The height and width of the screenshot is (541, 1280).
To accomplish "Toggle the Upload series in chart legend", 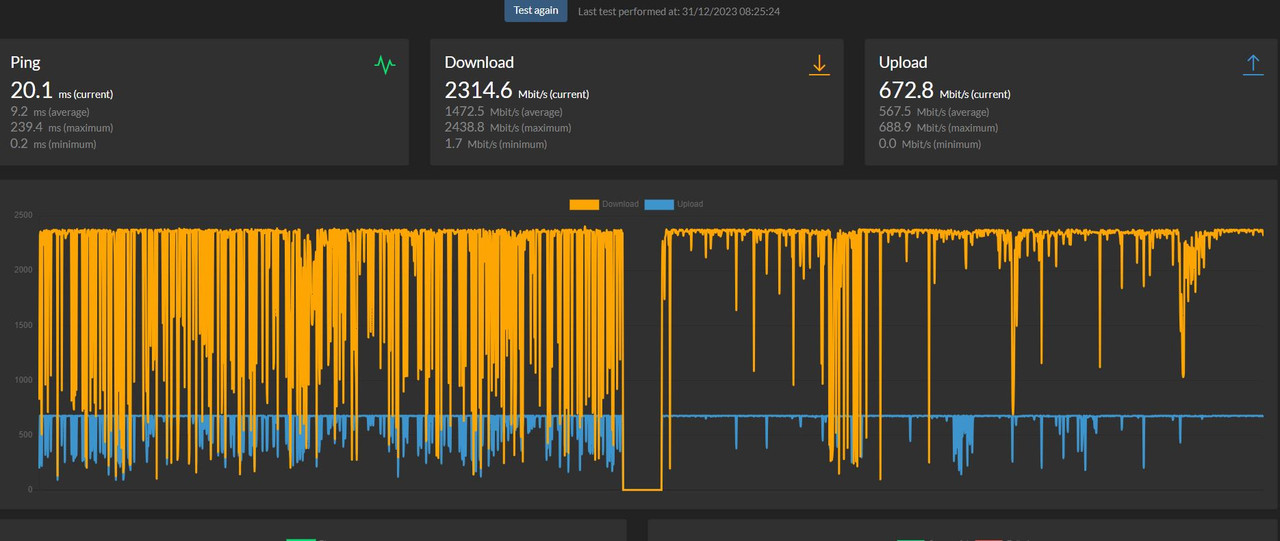I will 674,204.
